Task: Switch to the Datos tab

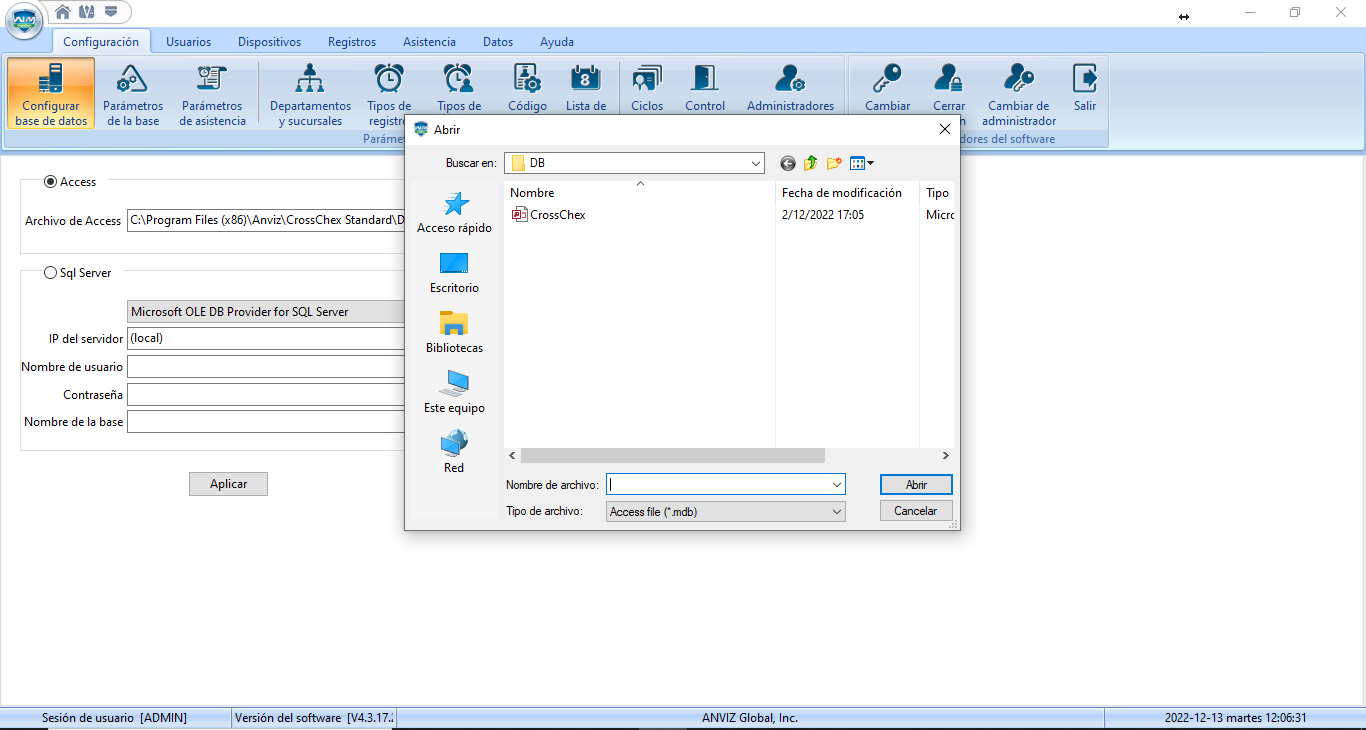Action: pyautogui.click(x=498, y=42)
